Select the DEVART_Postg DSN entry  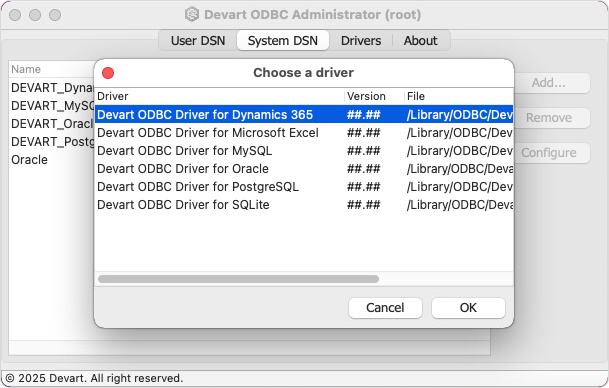[52, 142]
